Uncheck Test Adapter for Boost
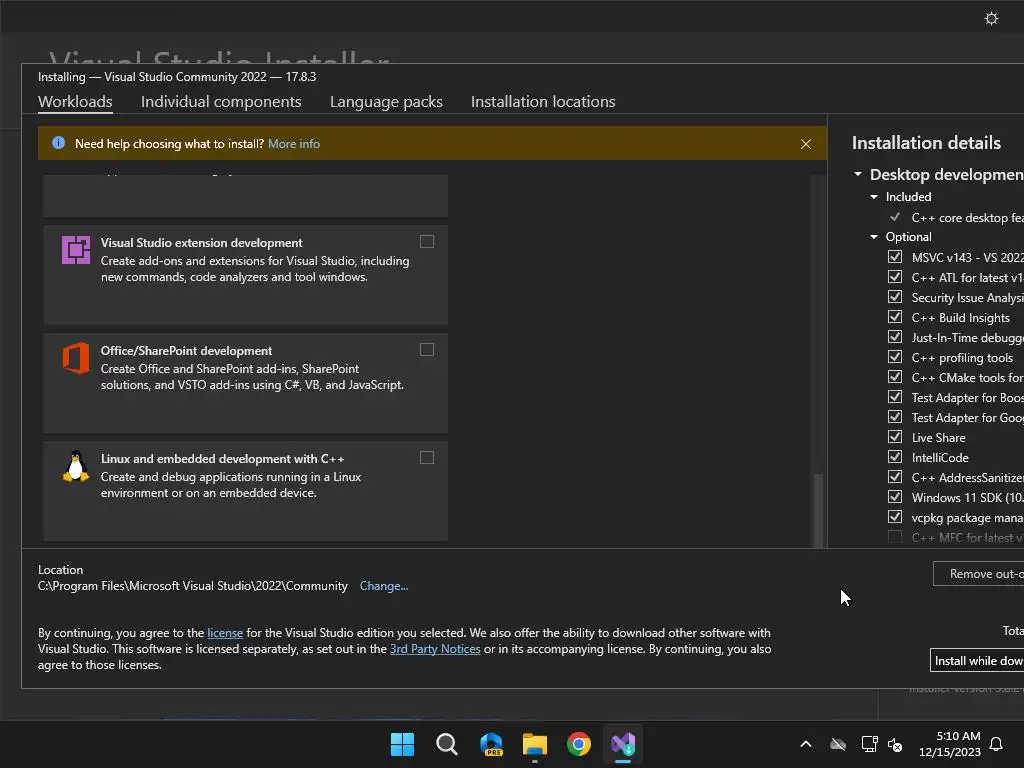This screenshot has width=1024, height=768. tap(895, 397)
